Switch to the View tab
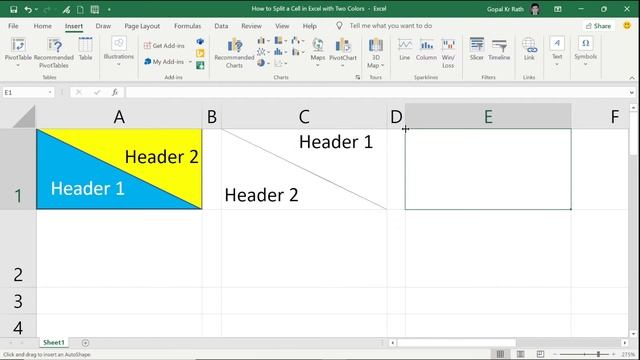 (282, 26)
